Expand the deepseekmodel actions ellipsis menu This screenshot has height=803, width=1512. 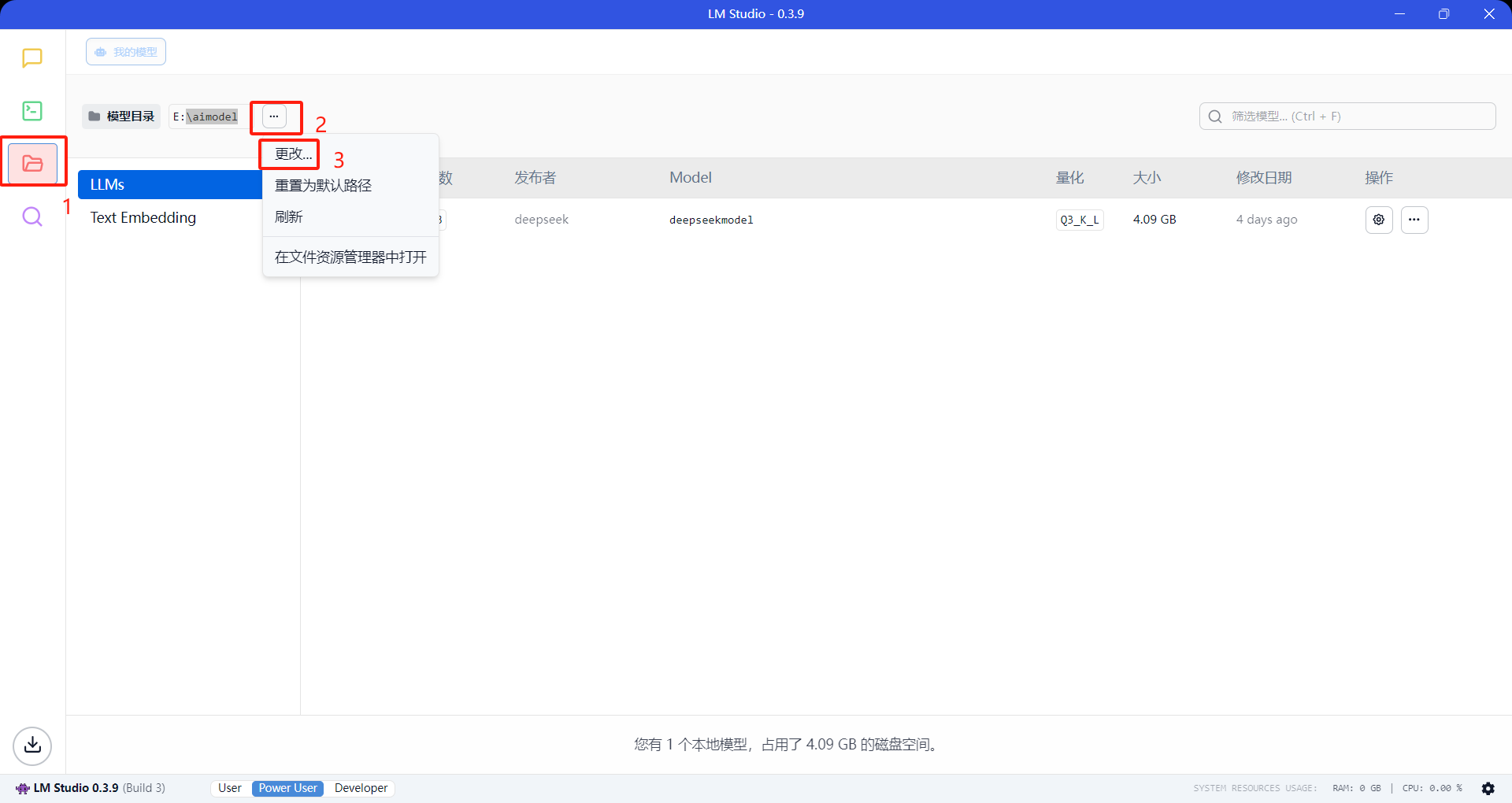click(1414, 220)
